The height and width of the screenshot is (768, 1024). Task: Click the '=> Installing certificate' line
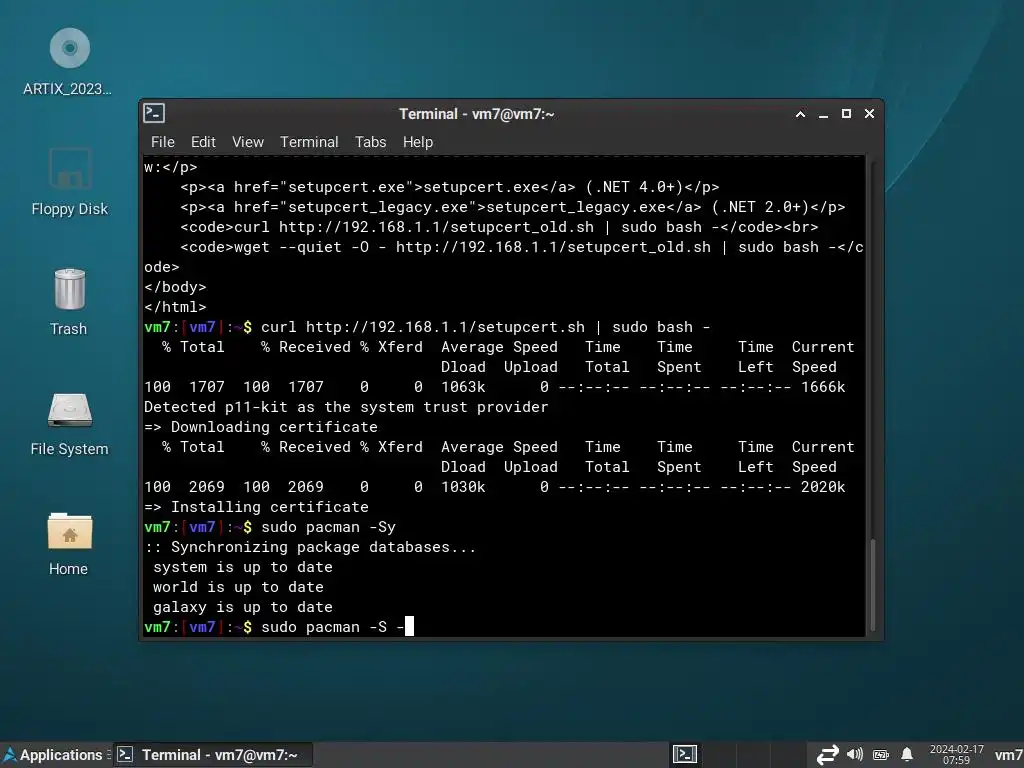257,507
